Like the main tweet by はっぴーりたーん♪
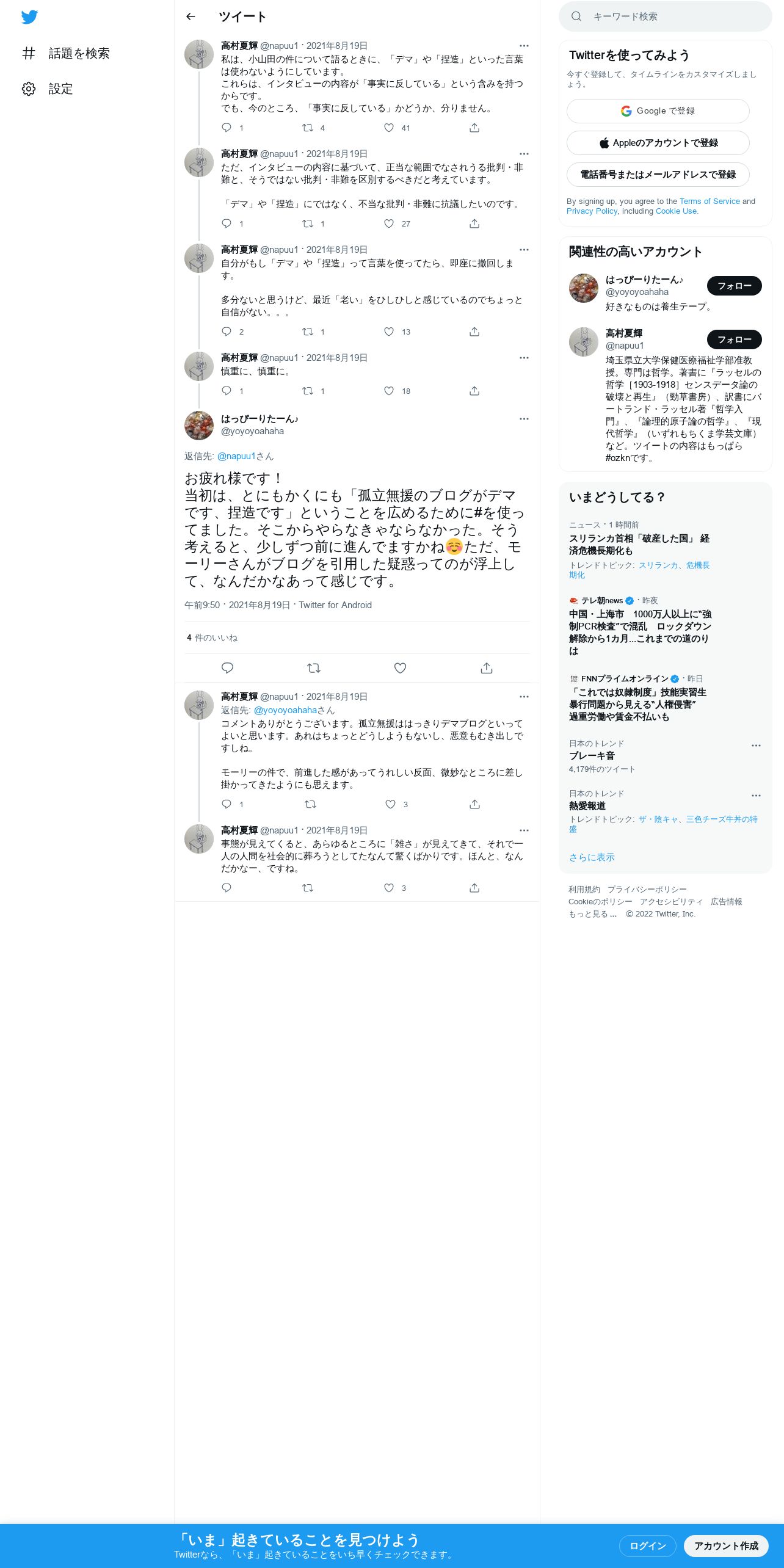This screenshot has width=784, height=1568. (400, 668)
